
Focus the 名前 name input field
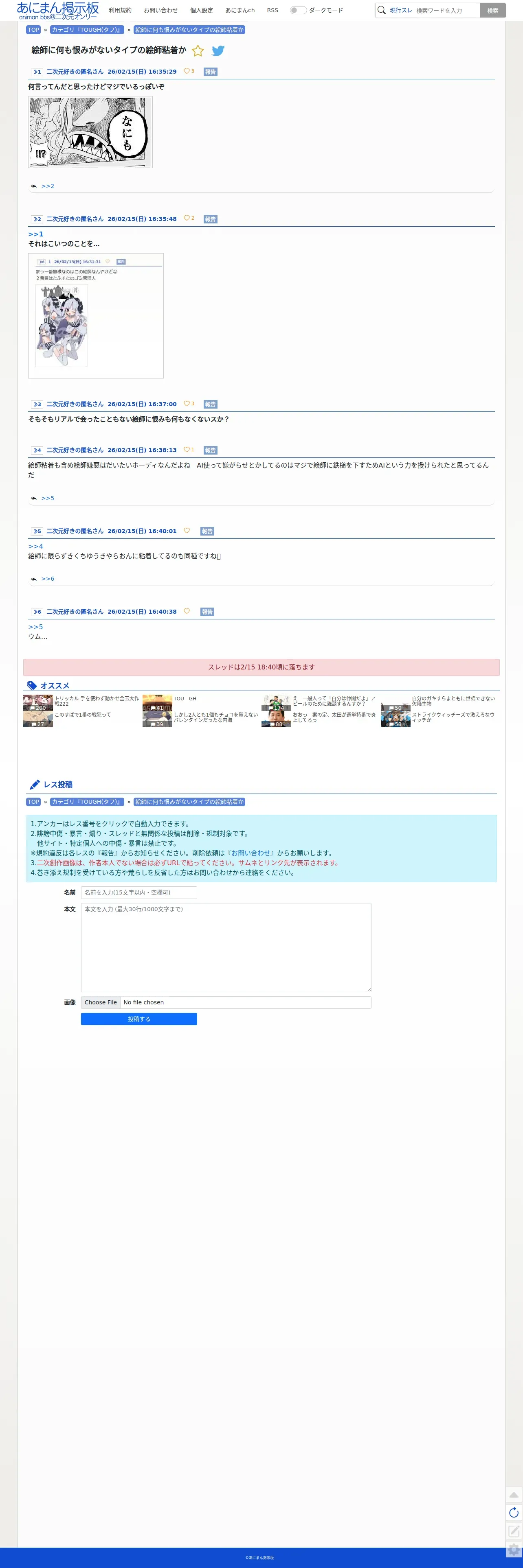(139, 892)
